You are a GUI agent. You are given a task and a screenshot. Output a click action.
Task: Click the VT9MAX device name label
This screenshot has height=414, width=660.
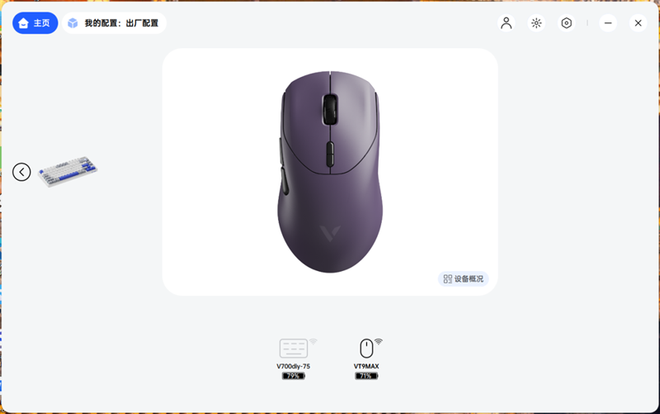click(x=366, y=366)
